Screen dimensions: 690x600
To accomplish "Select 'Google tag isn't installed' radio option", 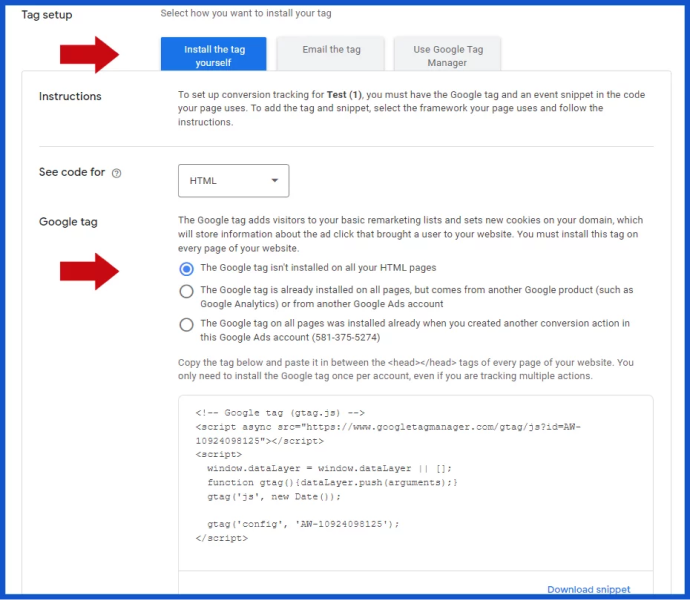I will [x=186, y=269].
